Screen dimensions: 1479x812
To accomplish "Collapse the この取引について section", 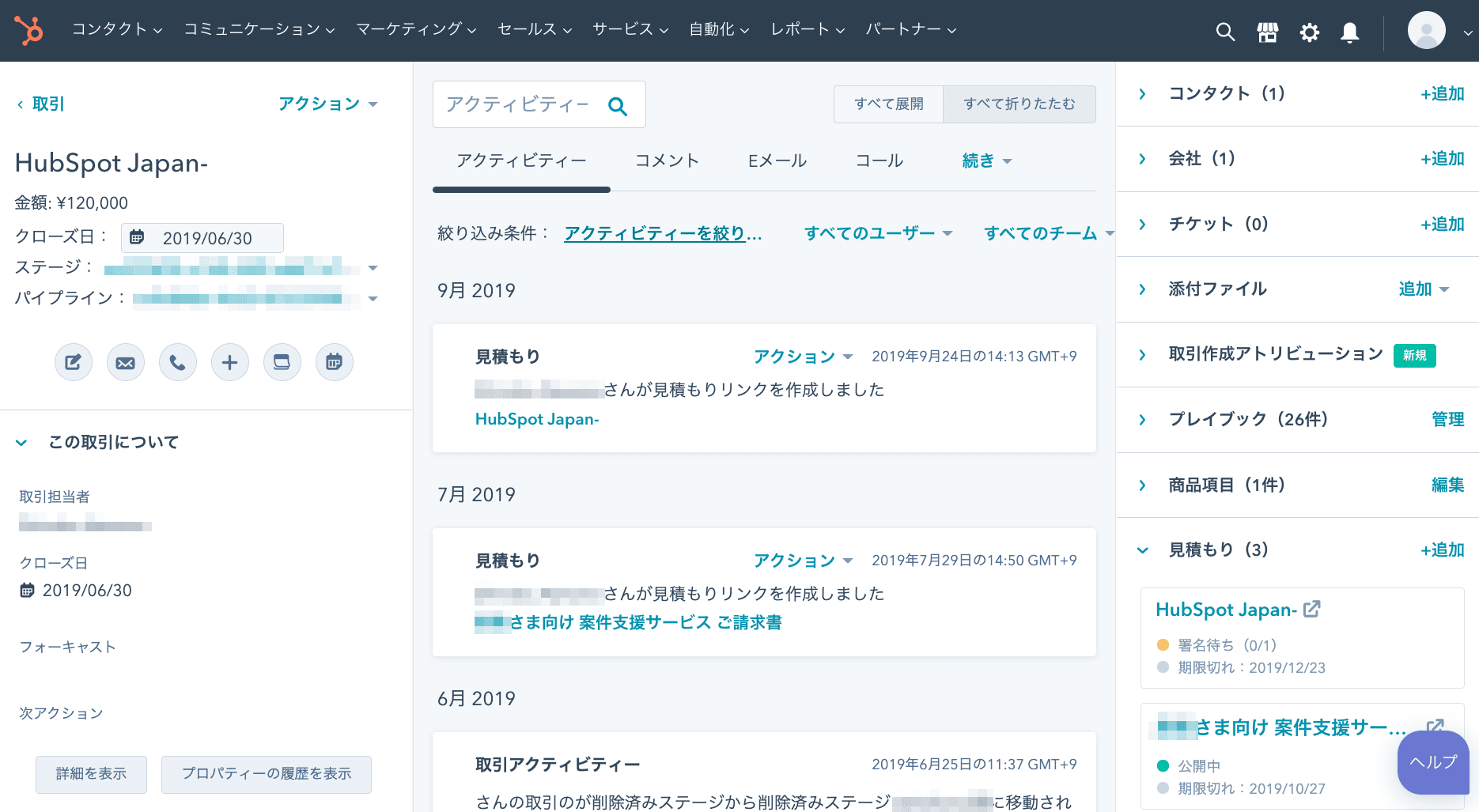I will (x=21, y=443).
